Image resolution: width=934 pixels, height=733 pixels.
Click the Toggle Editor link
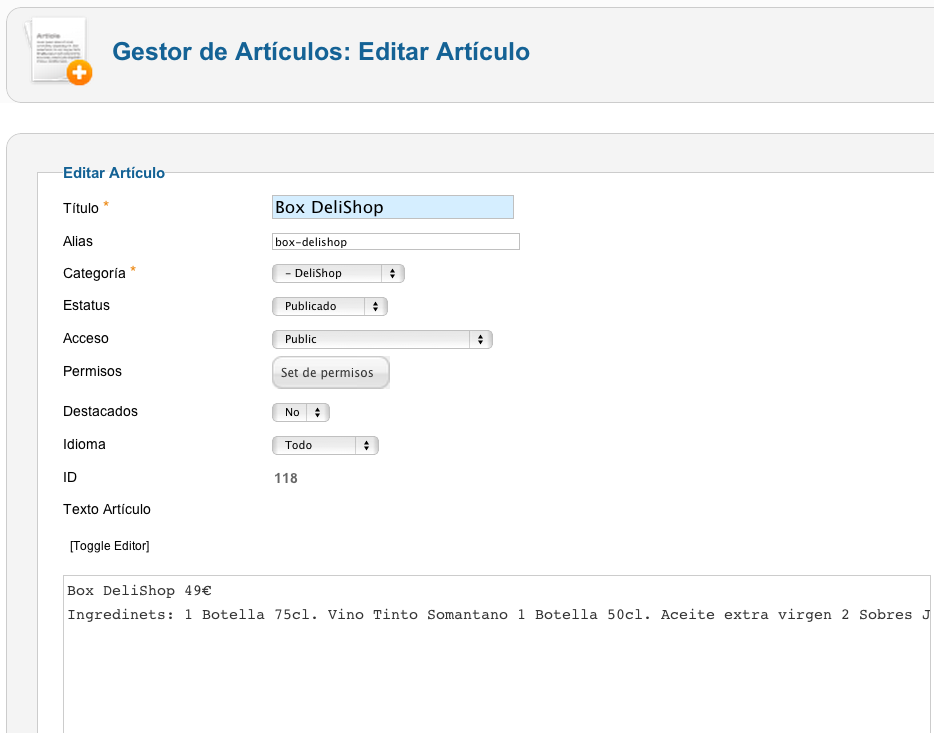point(110,546)
